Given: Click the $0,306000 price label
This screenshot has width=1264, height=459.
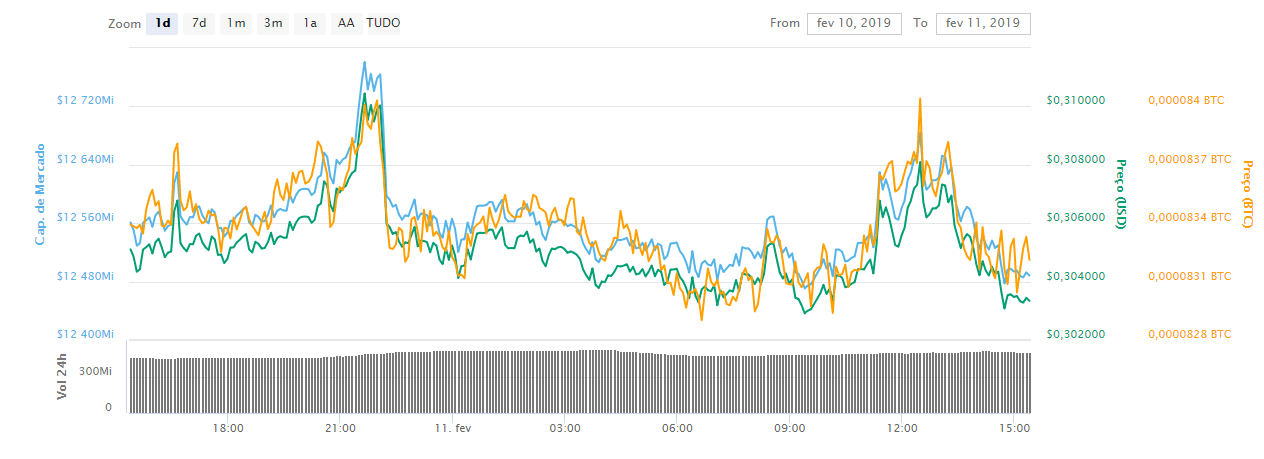Looking at the screenshot, I should click(1076, 217).
